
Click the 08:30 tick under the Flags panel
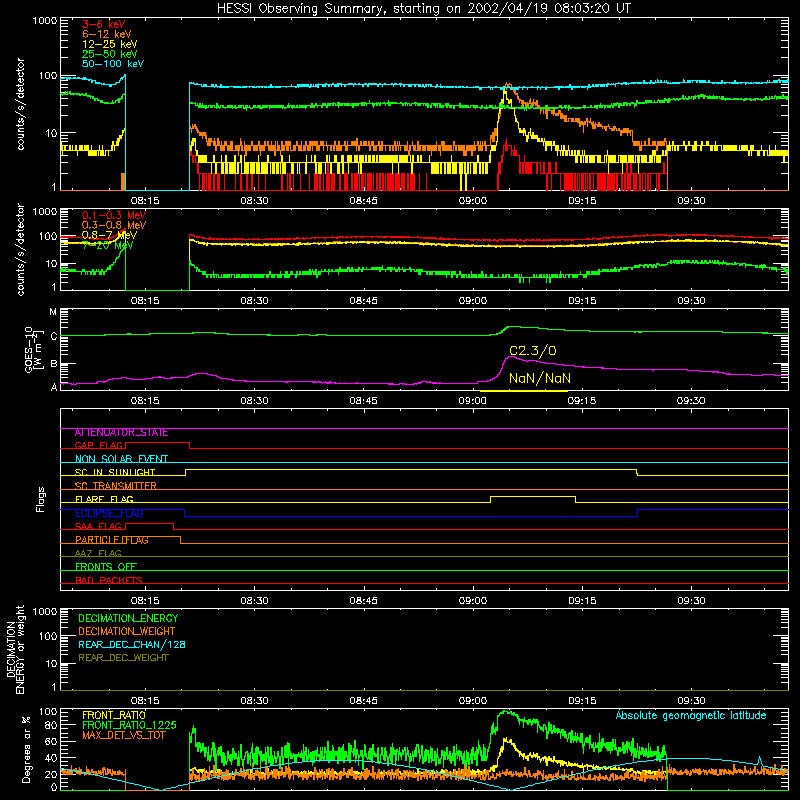254,601
